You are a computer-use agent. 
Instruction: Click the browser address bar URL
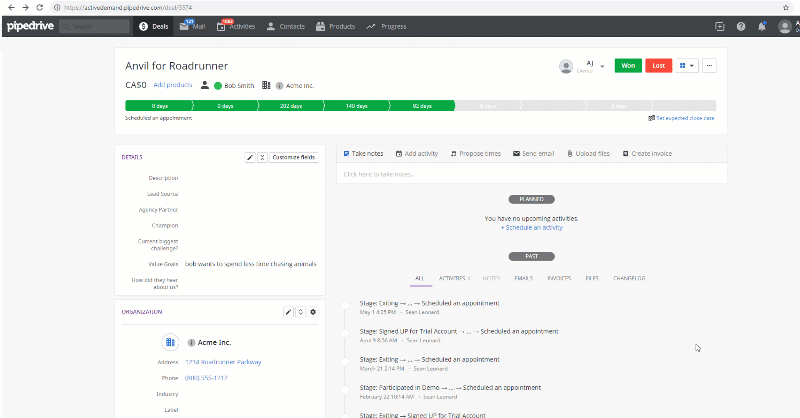coord(128,8)
